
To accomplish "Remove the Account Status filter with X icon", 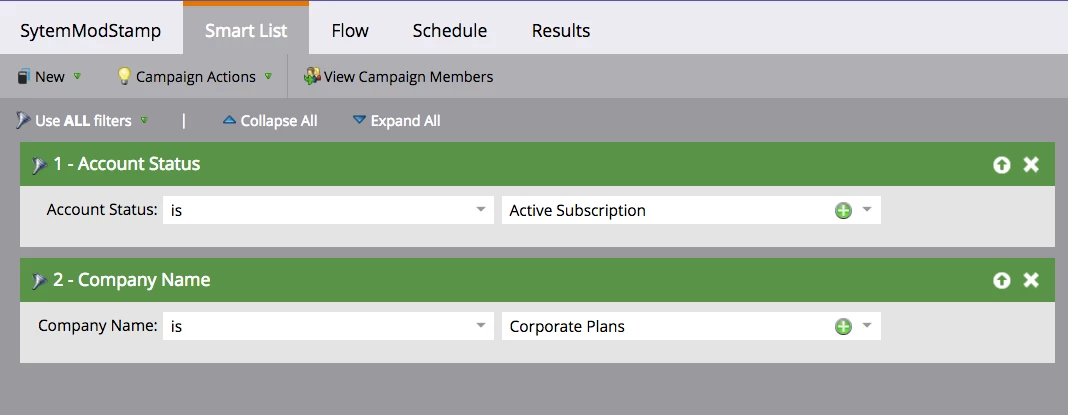I will (1031, 165).
